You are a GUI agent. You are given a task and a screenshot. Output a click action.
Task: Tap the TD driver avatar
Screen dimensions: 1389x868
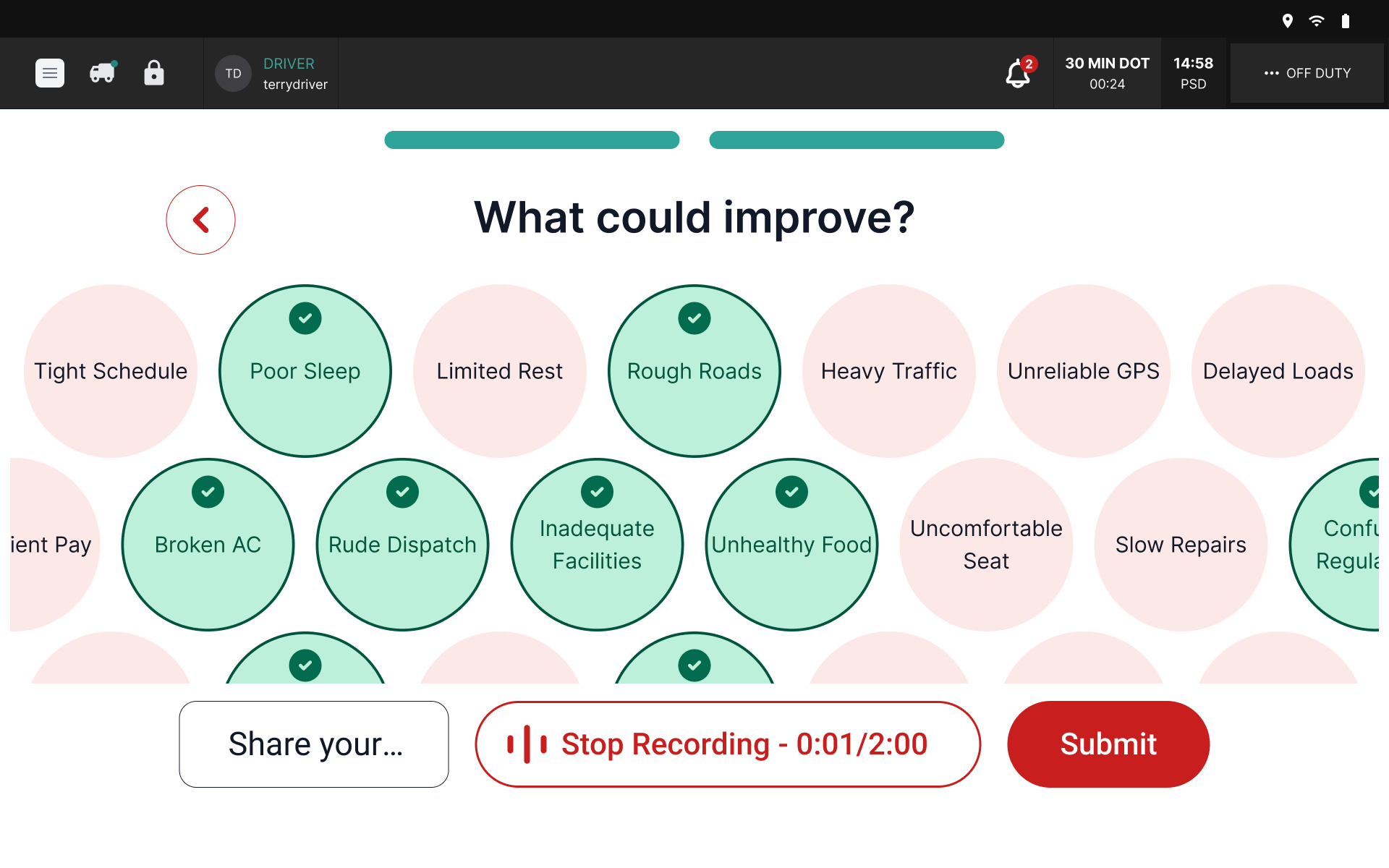[x=233, y=73]
